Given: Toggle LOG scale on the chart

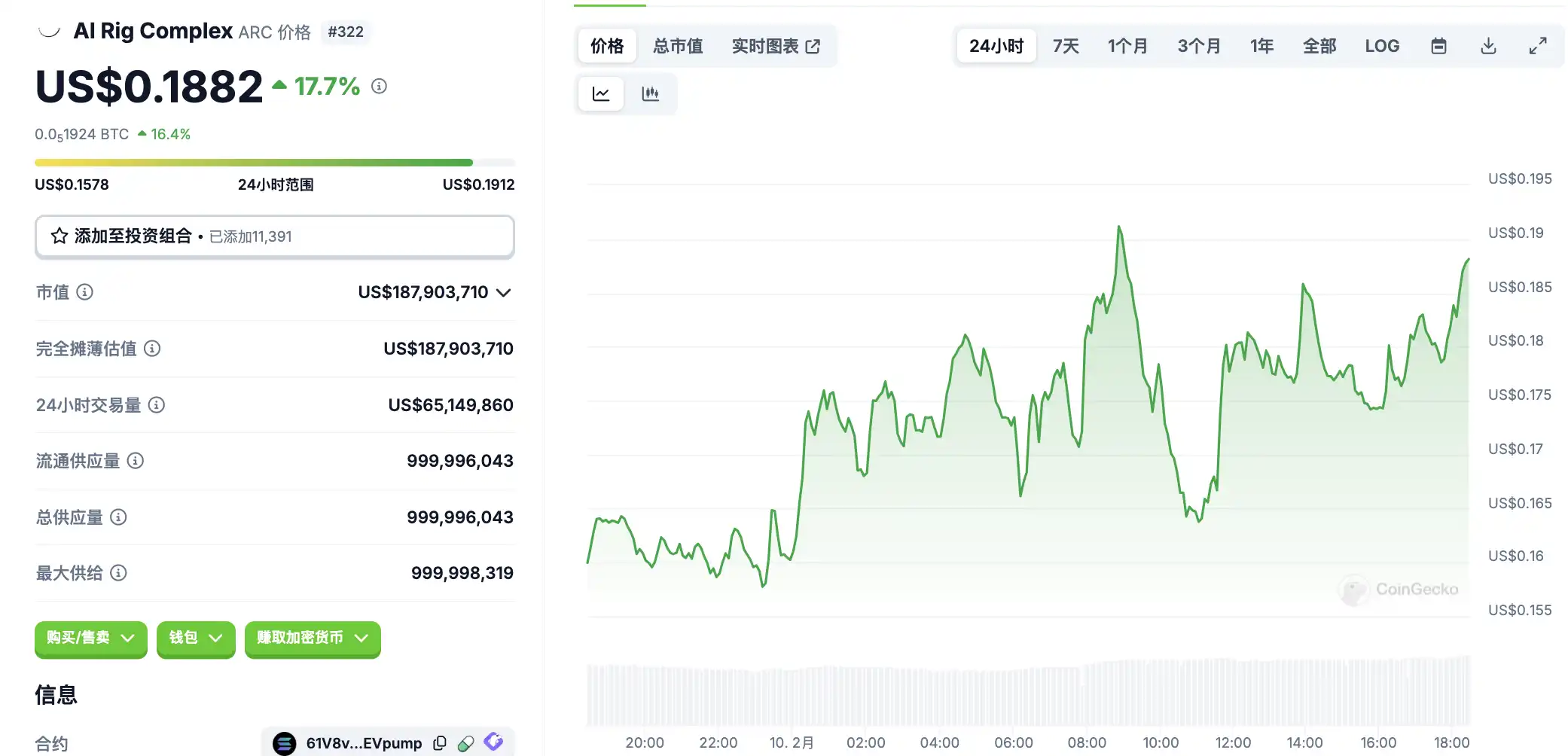Looking at the screenshot, I should [x=1382, y=46].
